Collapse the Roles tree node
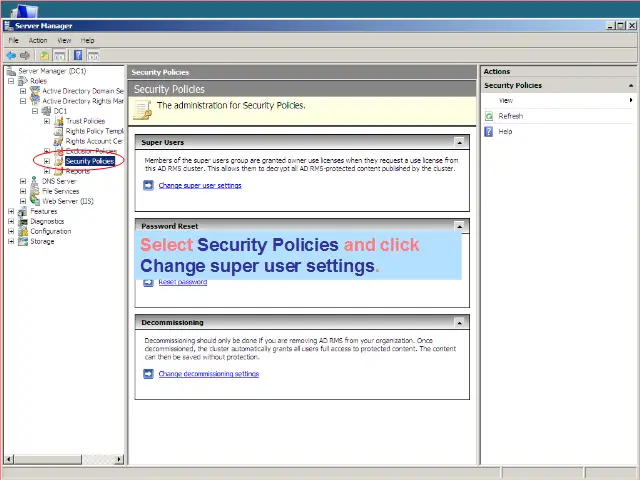 pos(11,81)
